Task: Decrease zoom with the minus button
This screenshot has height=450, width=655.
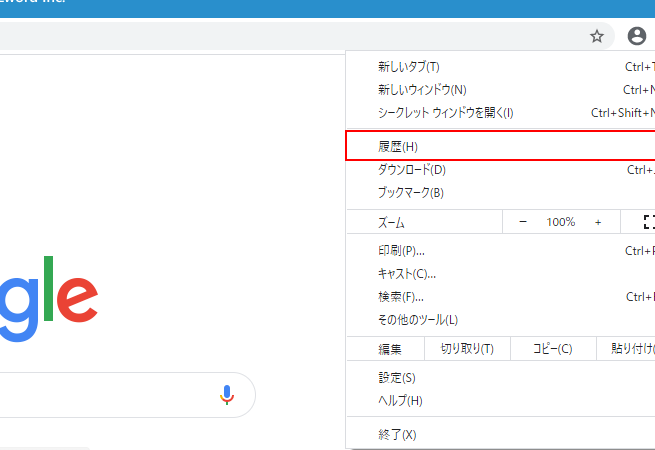Action: tap(523, 222)
